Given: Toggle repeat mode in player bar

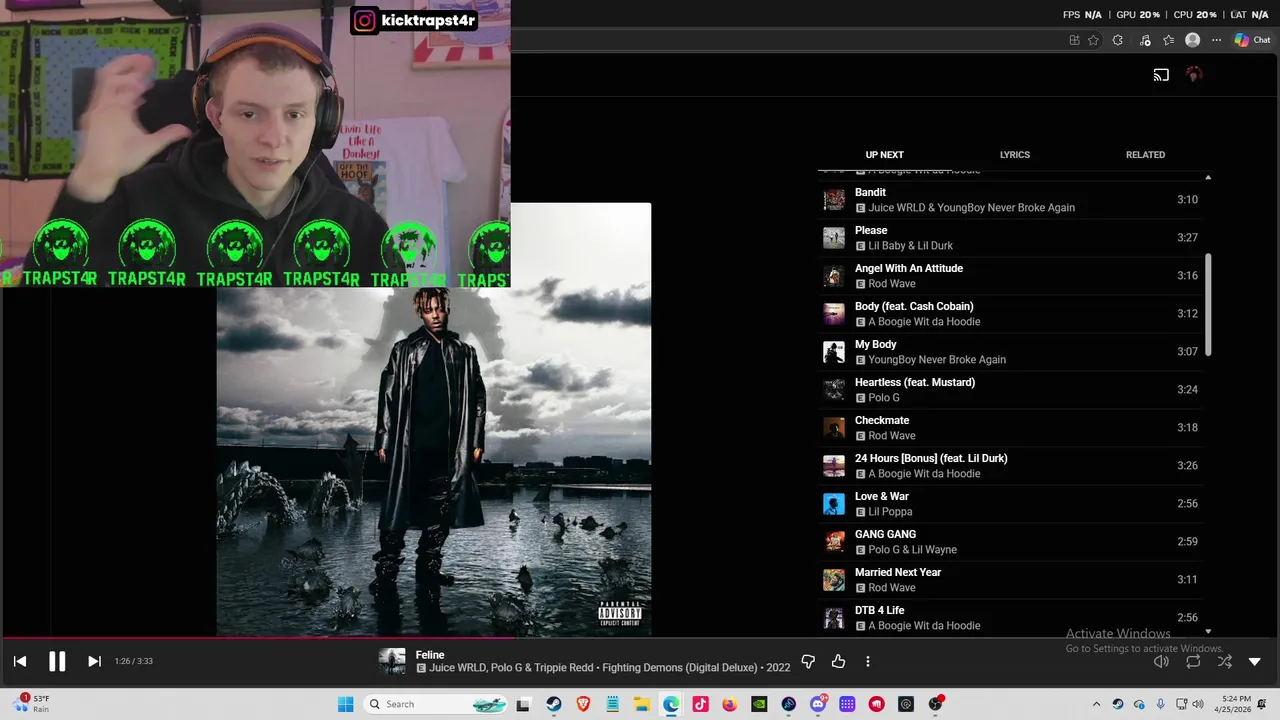Looking at the screenshot, I should (x=1193, y=662).
